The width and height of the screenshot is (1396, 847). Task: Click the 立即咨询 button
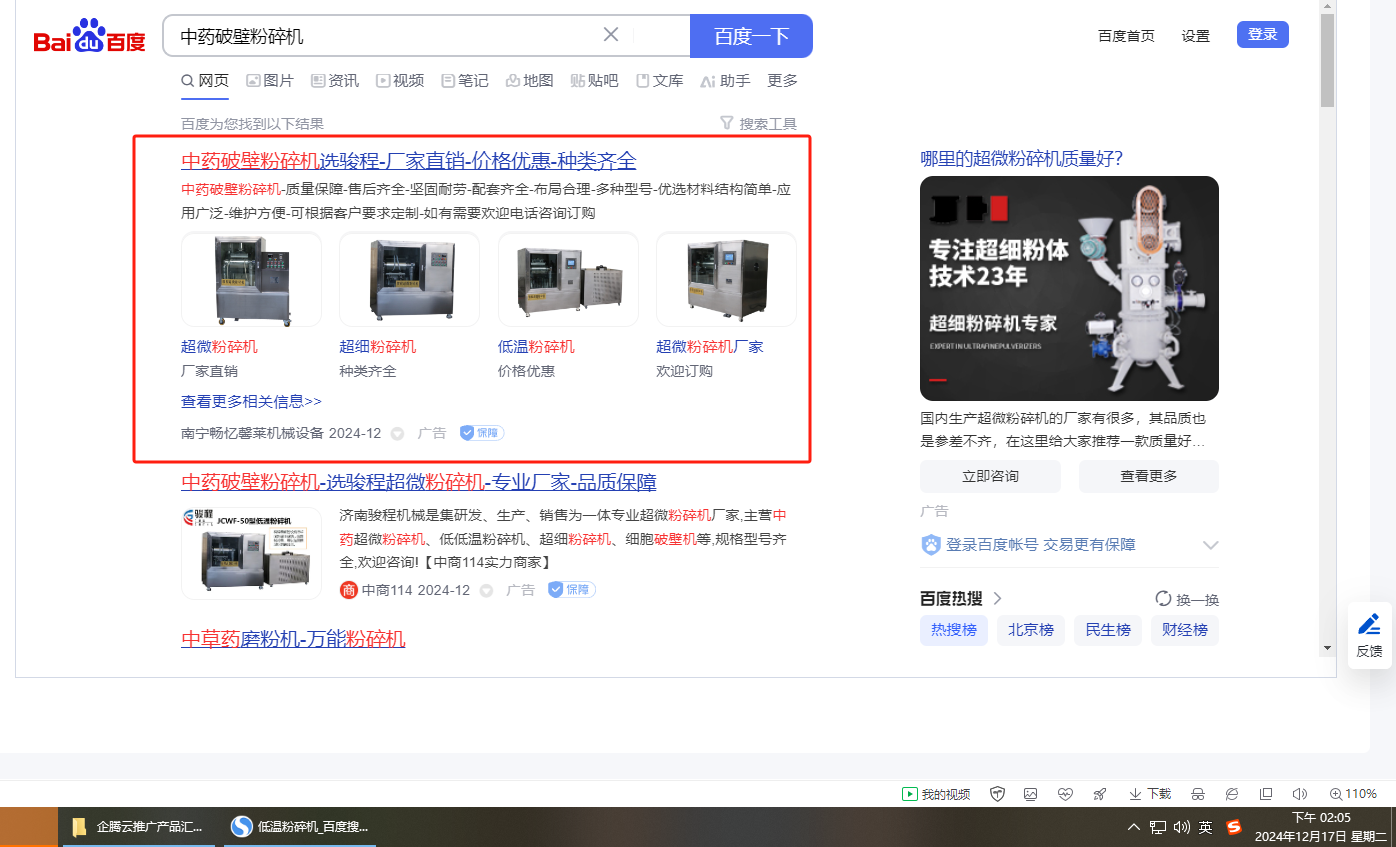coord(990,476)
